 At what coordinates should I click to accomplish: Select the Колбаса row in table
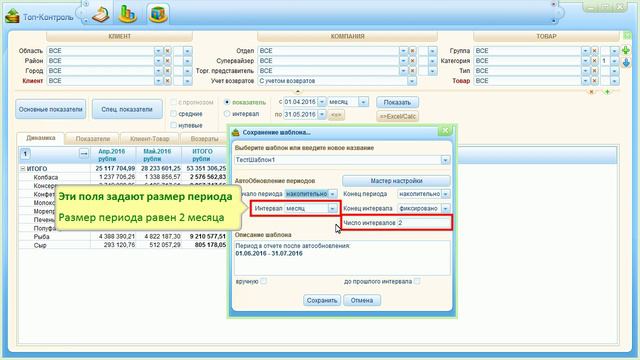click(x=122, y=177)
